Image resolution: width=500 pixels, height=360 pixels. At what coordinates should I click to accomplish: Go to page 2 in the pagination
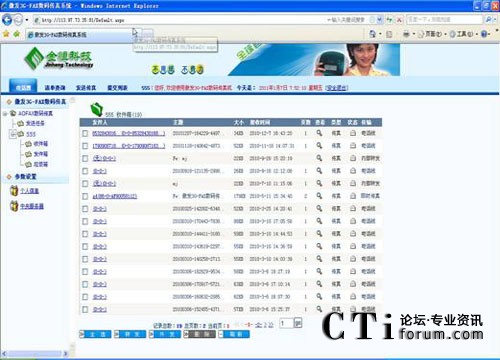coord(266,325)
